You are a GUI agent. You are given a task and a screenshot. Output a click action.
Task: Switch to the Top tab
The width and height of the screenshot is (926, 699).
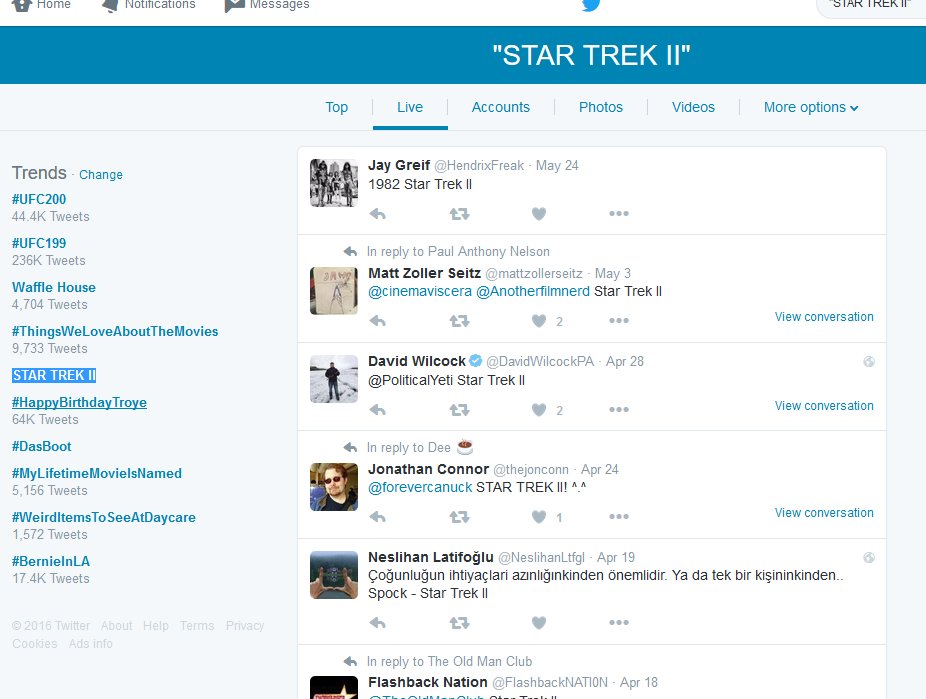pos(337,107)
